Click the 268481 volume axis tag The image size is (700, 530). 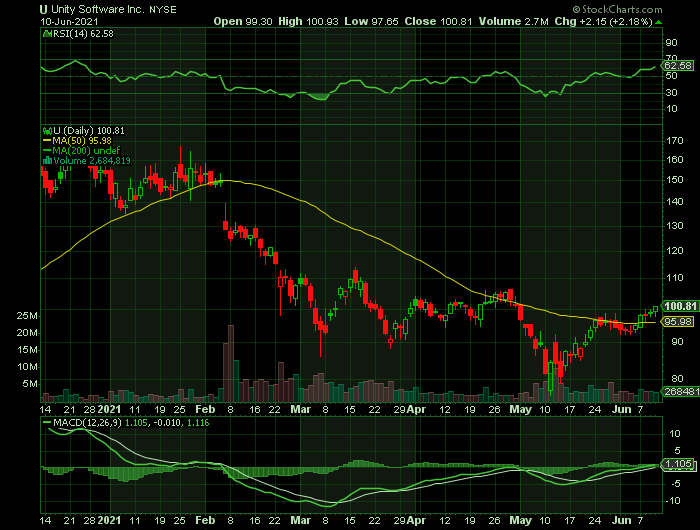point(679,394)
